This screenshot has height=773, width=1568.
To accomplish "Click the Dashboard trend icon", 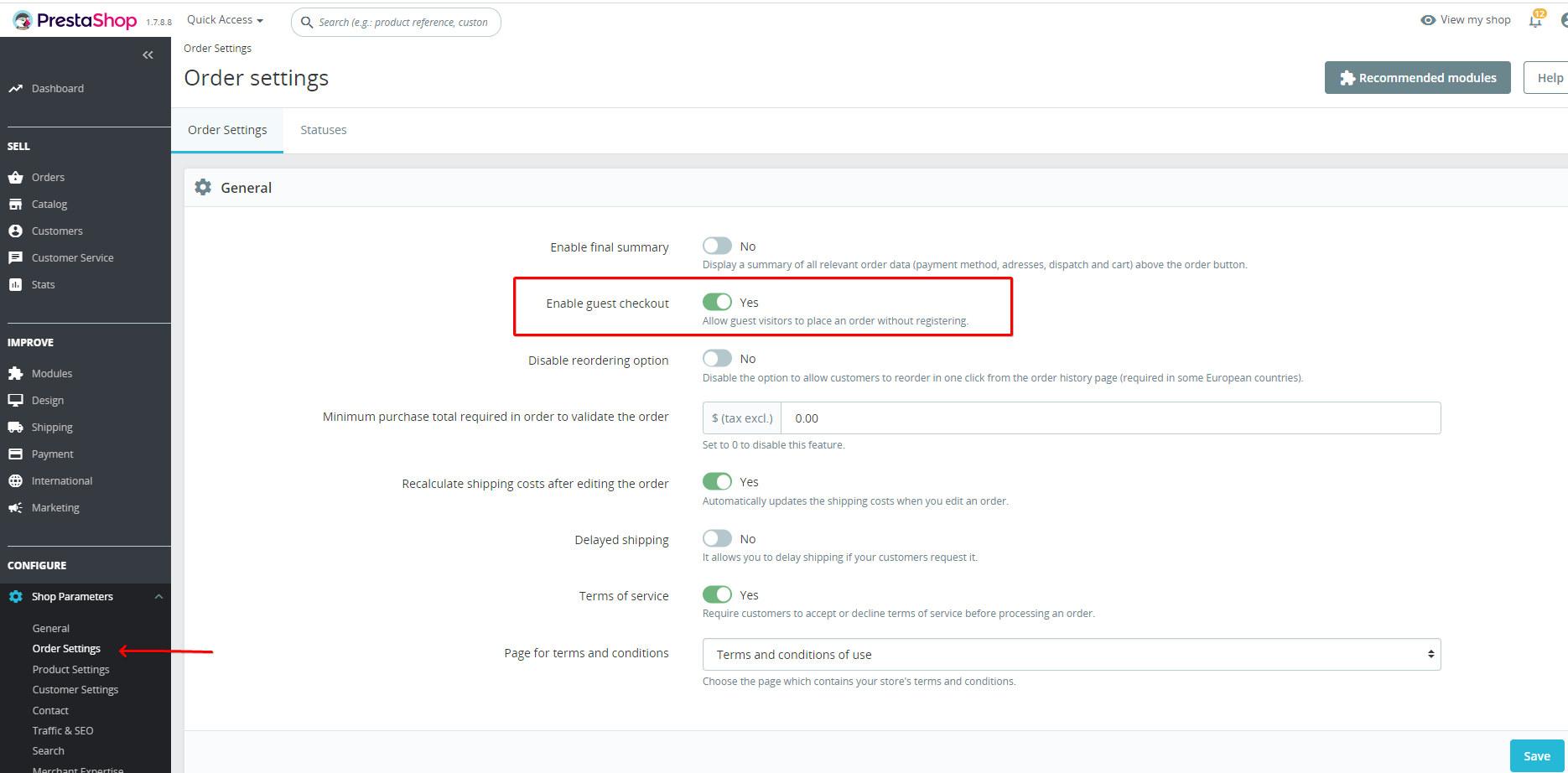I will click(x=15, y=88).
